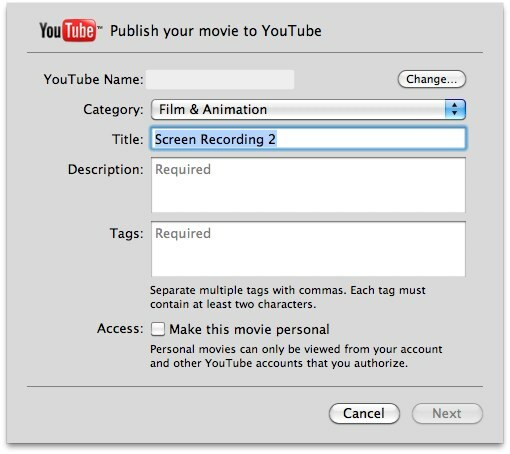The width and height of the screenshot is (510, 454).
Task: Click the YouTube logo icon
Action: click(x=70, y=30)
